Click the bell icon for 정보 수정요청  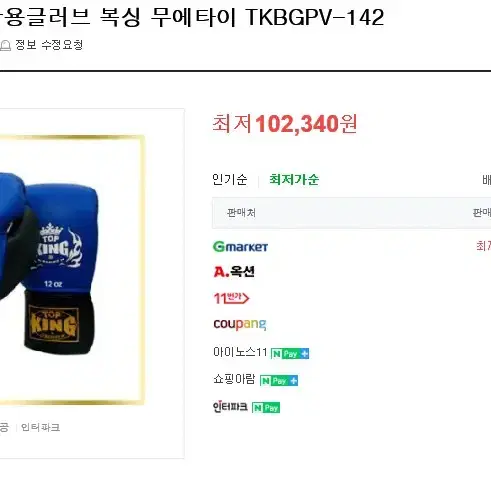click(x=5, y=45)
